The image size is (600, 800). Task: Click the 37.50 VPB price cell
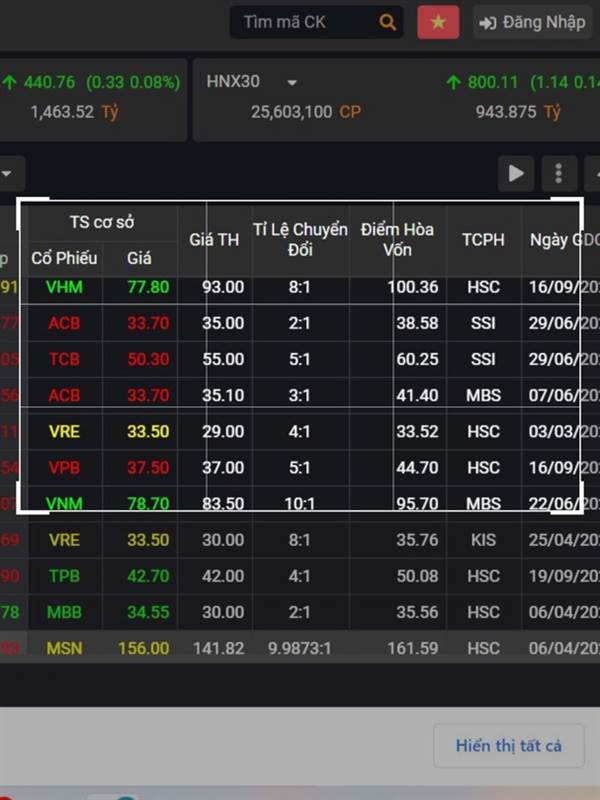coord(148,467)
